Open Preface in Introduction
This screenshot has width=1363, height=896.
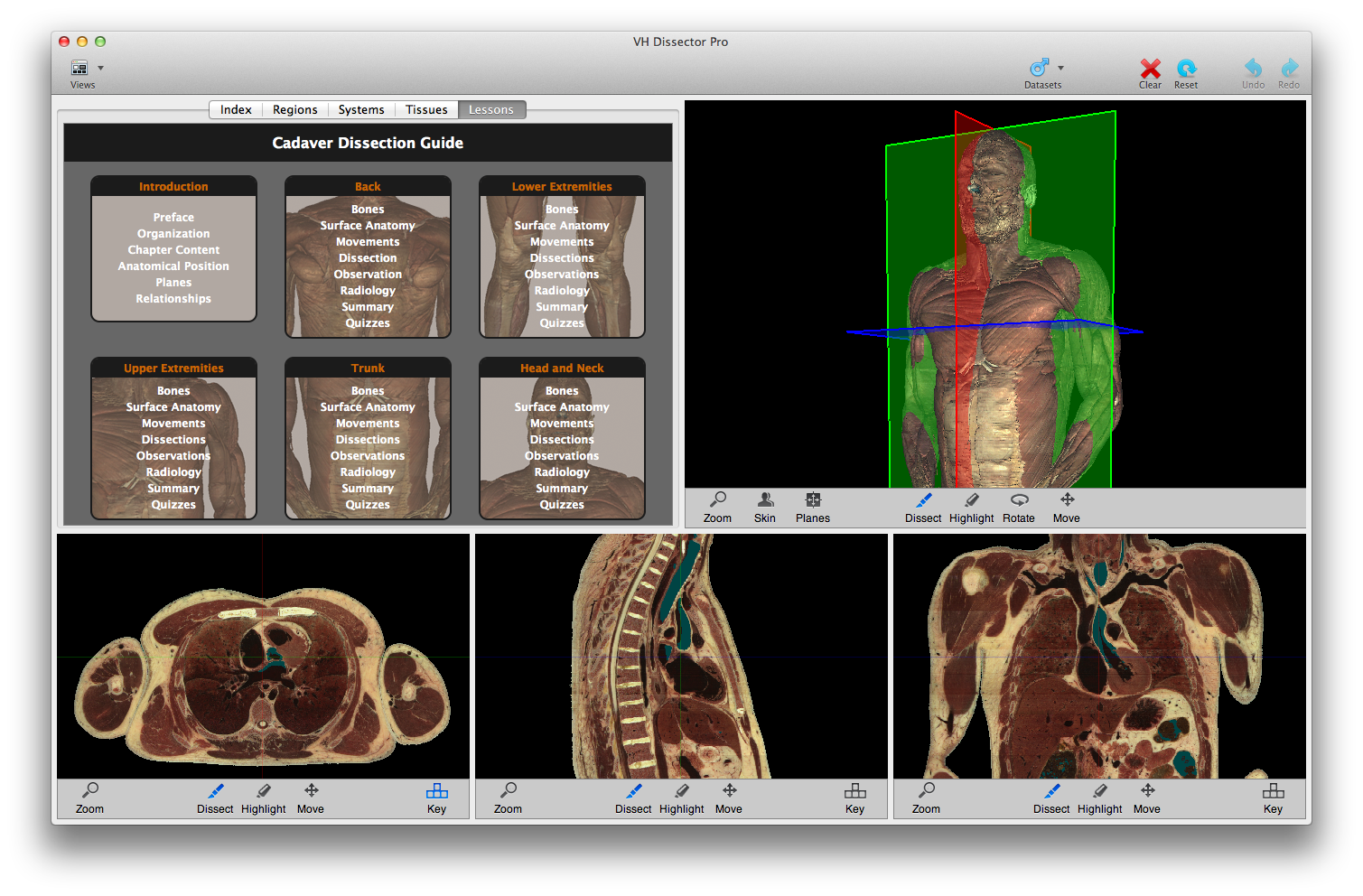point(173,218)
